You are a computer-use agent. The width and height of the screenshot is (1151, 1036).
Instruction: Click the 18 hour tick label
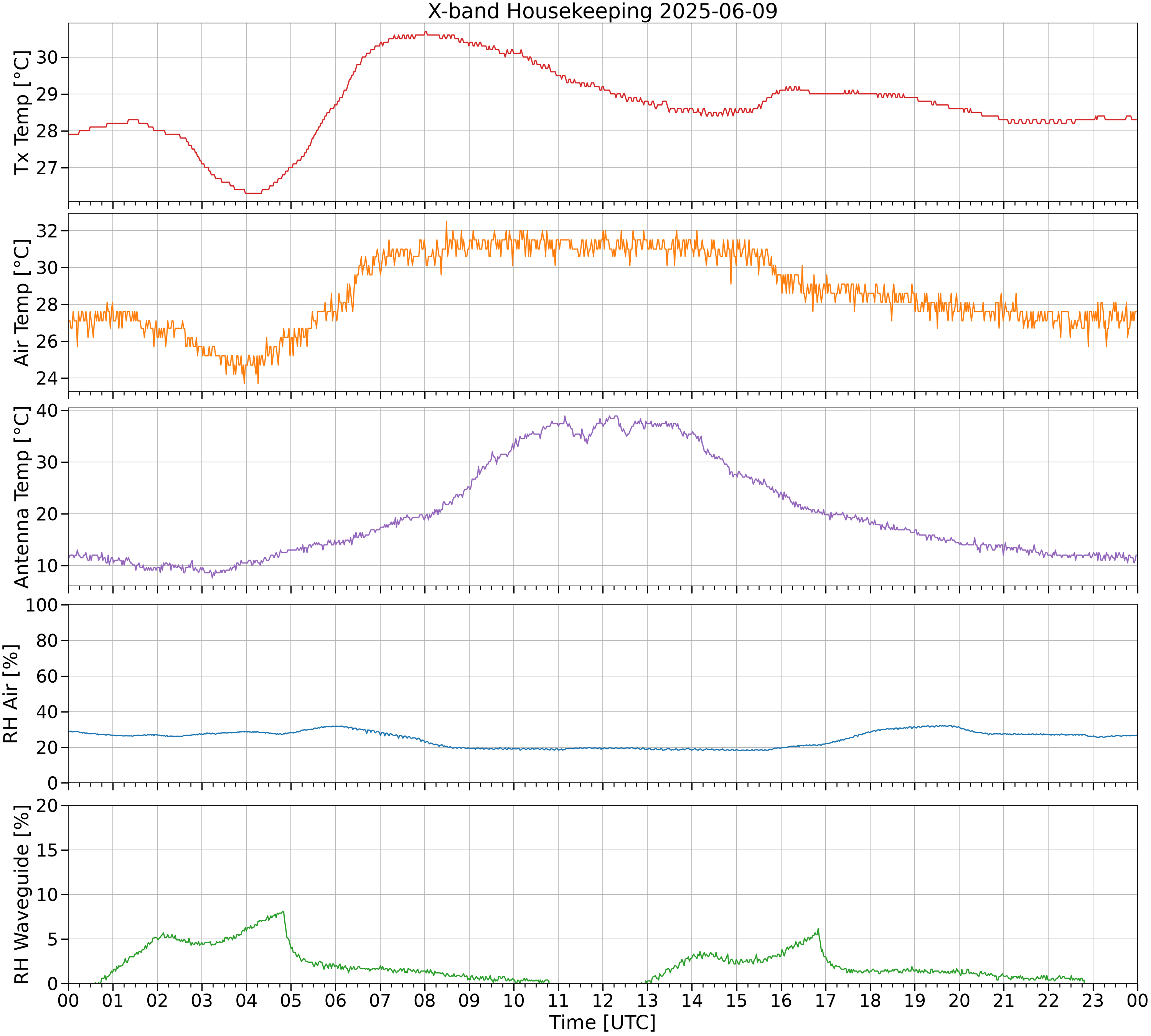pos(871,1000)
